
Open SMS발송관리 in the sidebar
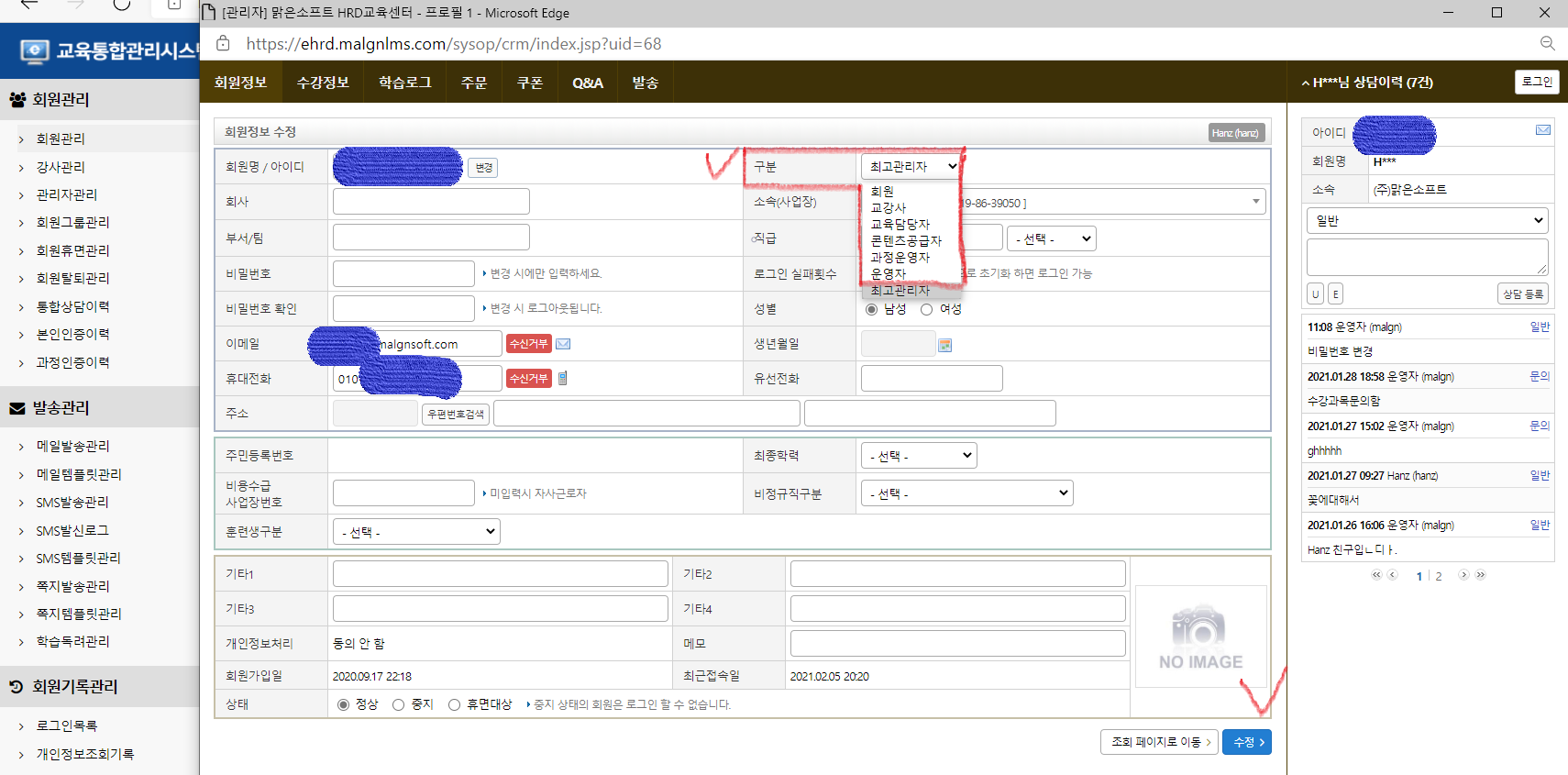coord(72,502)
